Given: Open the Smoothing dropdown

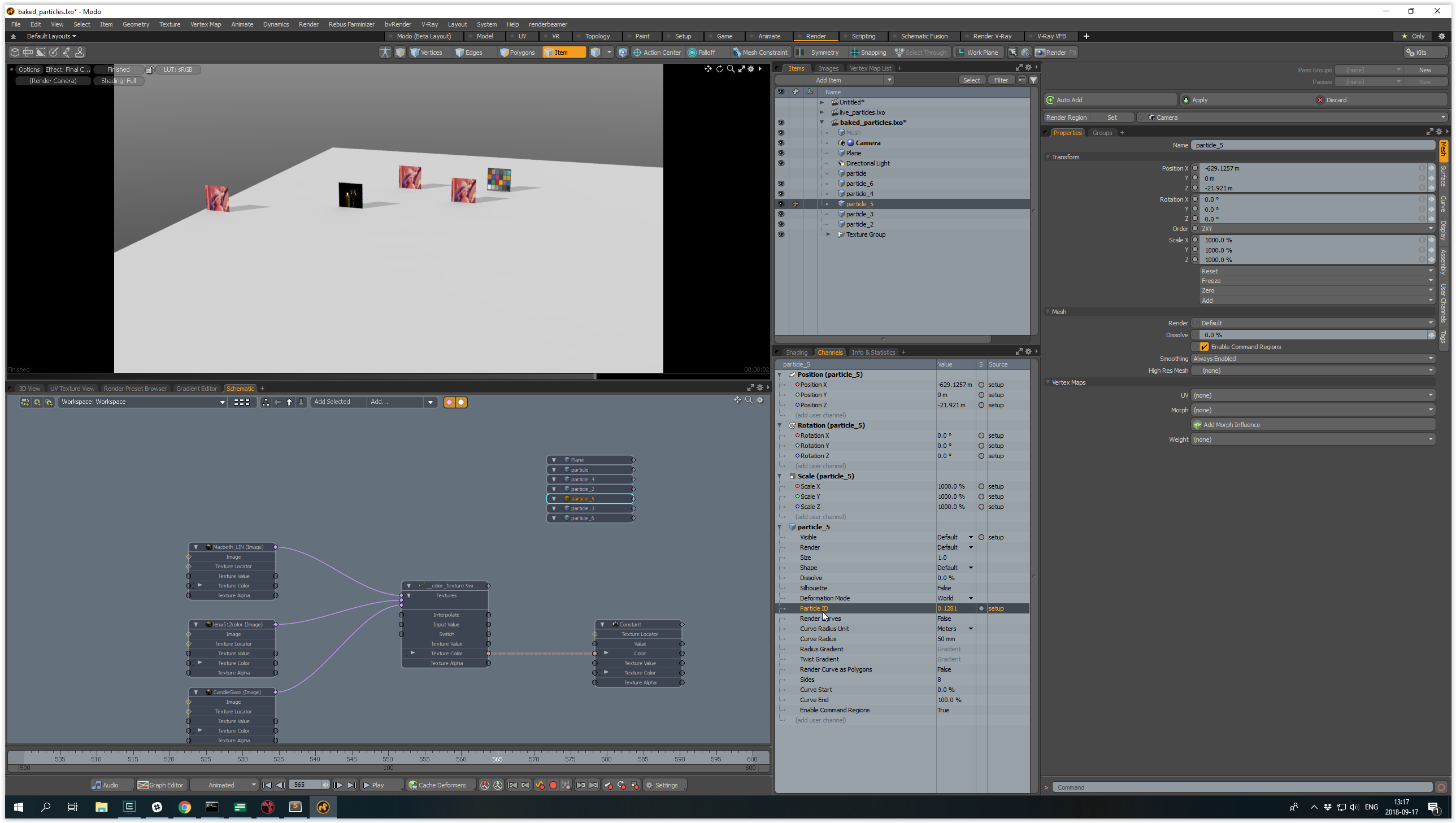Looking at the screenshot, I should (x=1314, y=358).
